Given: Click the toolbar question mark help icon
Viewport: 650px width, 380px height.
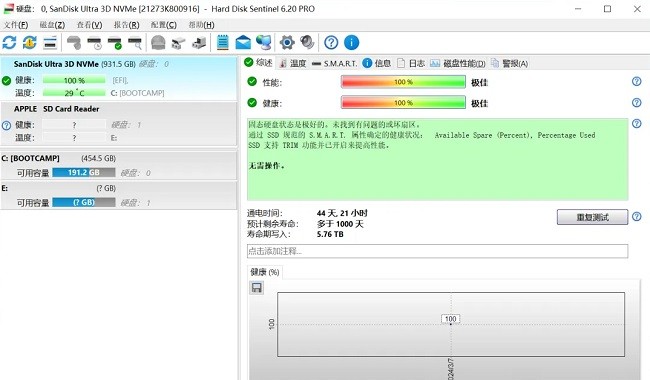Looking at the screenshot, I should tap(331, 42).
